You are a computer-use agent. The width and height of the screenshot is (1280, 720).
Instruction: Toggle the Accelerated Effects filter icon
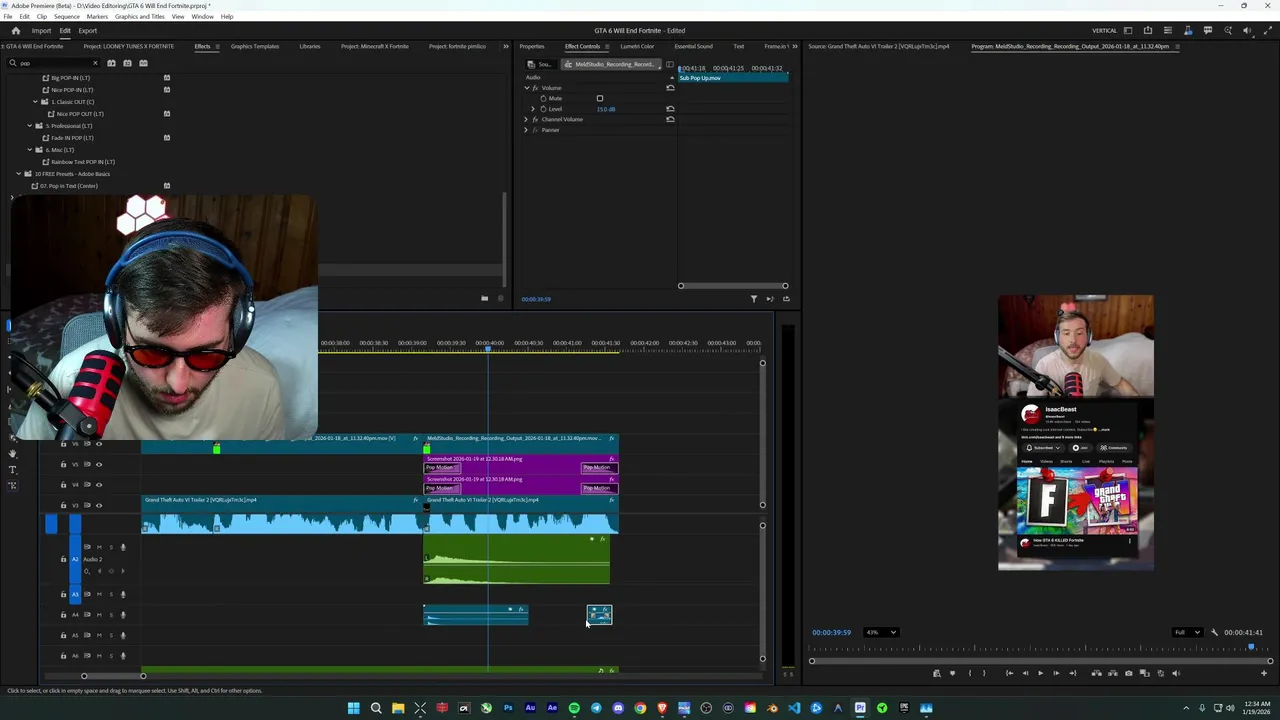(111, 63)
